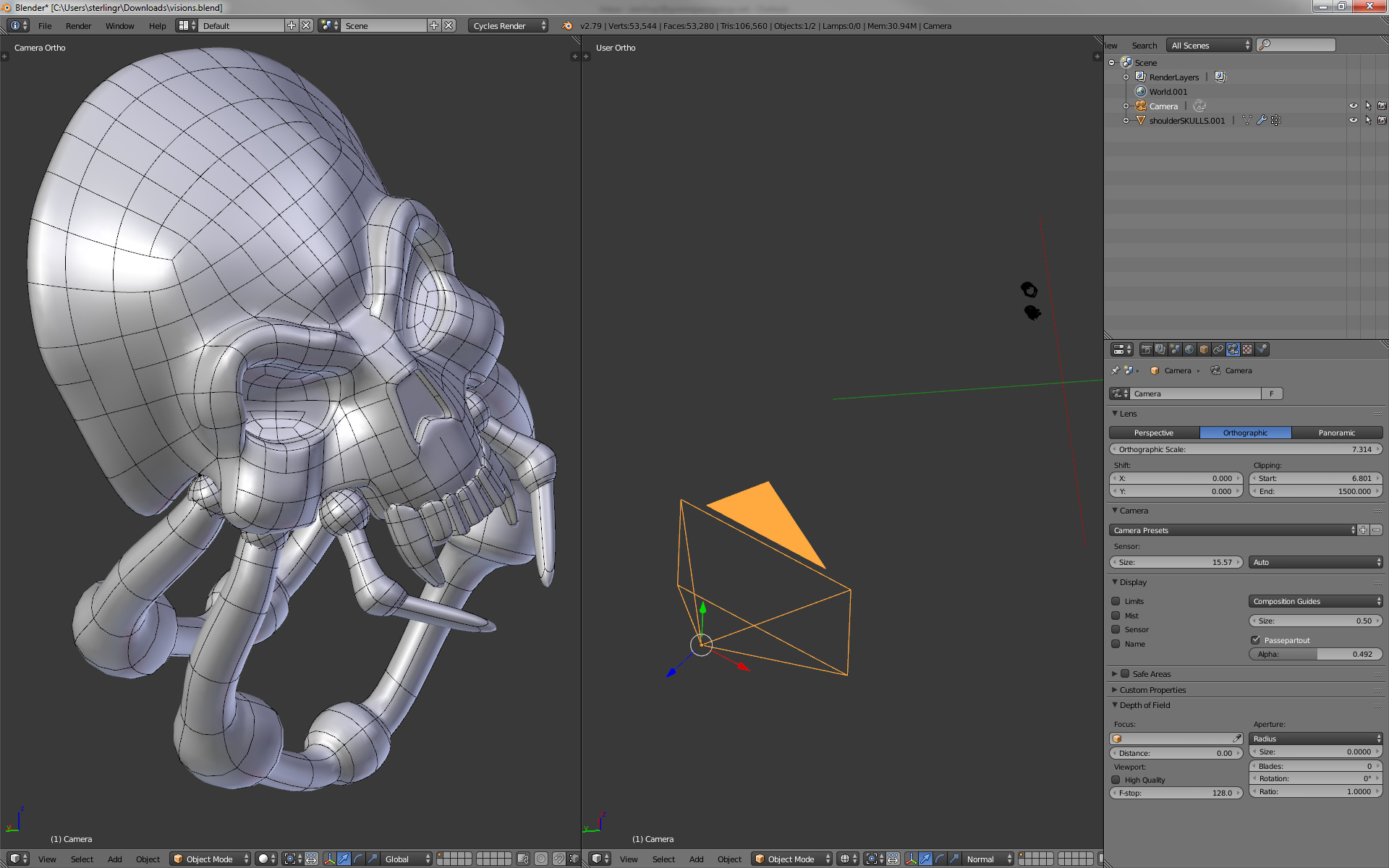Click the outliner search field

(1296, 45)
